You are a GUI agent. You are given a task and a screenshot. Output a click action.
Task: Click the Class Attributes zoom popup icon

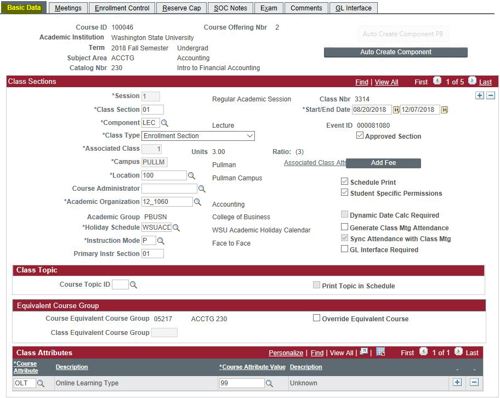tap(364, 352)
